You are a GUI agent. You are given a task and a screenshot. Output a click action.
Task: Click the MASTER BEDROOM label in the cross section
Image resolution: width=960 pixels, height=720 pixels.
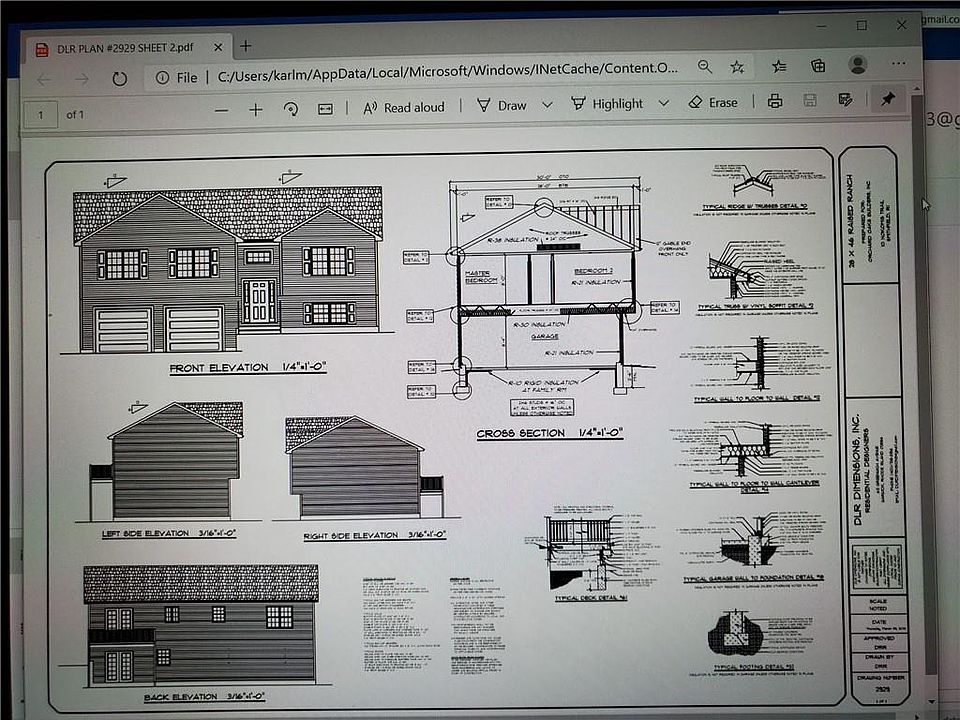coord(481,277)
